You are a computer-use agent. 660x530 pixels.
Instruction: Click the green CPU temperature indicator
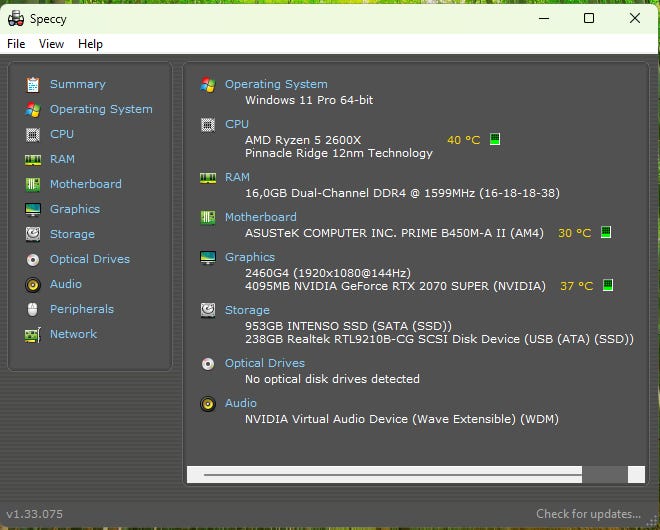495,140
